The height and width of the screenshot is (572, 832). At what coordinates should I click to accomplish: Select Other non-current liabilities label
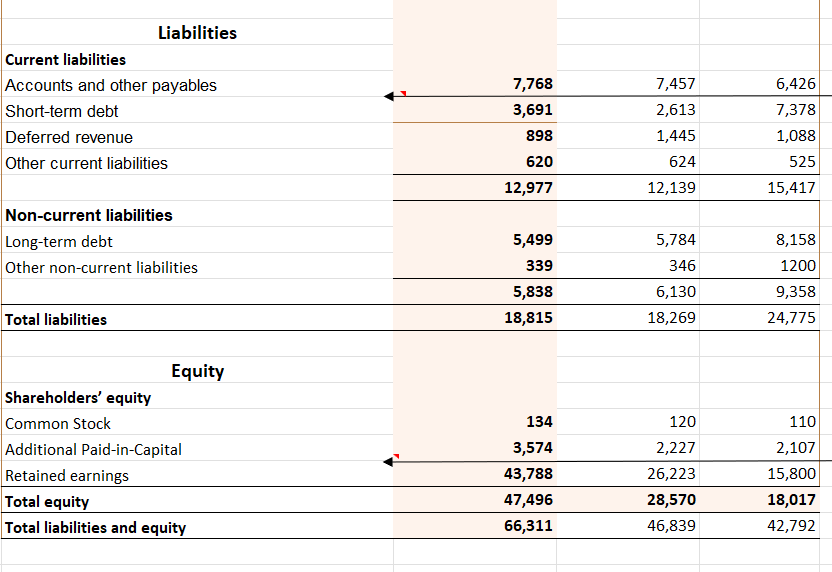coord(101,267)
